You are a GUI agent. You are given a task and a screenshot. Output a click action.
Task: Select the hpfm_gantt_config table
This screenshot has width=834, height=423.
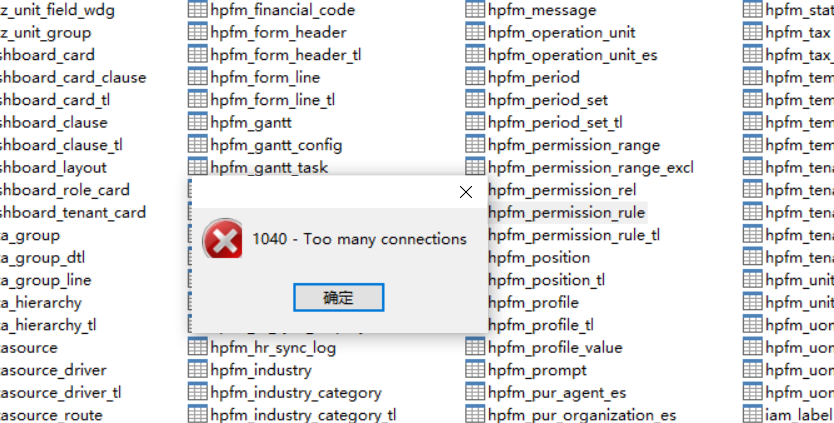tap(276, 145)
